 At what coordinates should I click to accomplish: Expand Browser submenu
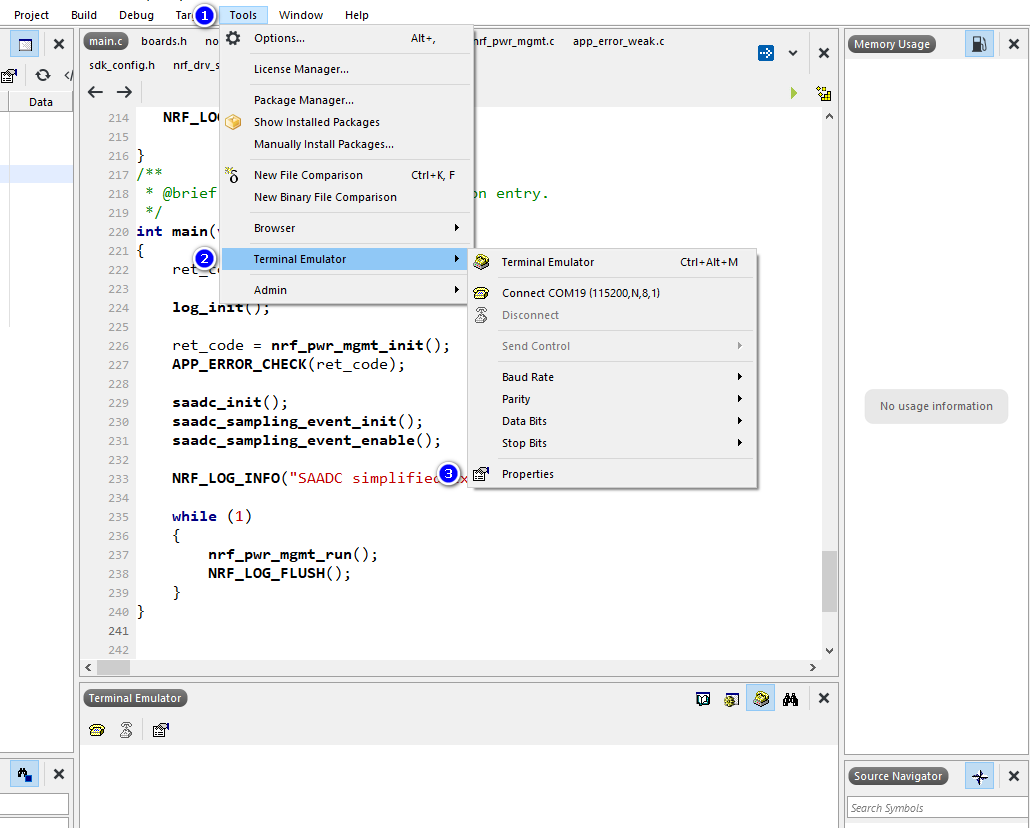(346, 228)
